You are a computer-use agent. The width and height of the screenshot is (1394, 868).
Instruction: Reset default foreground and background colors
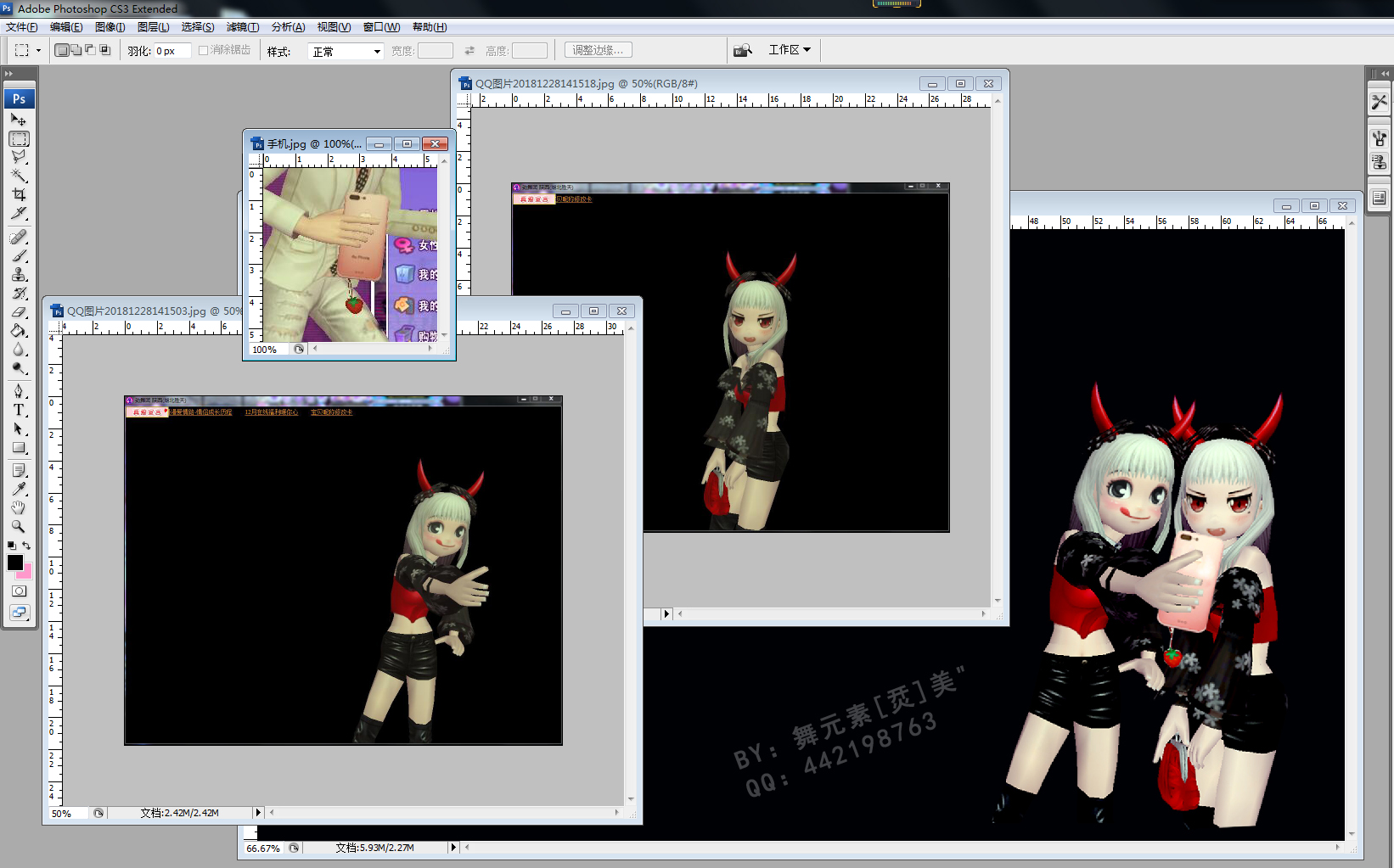(11, 546)
